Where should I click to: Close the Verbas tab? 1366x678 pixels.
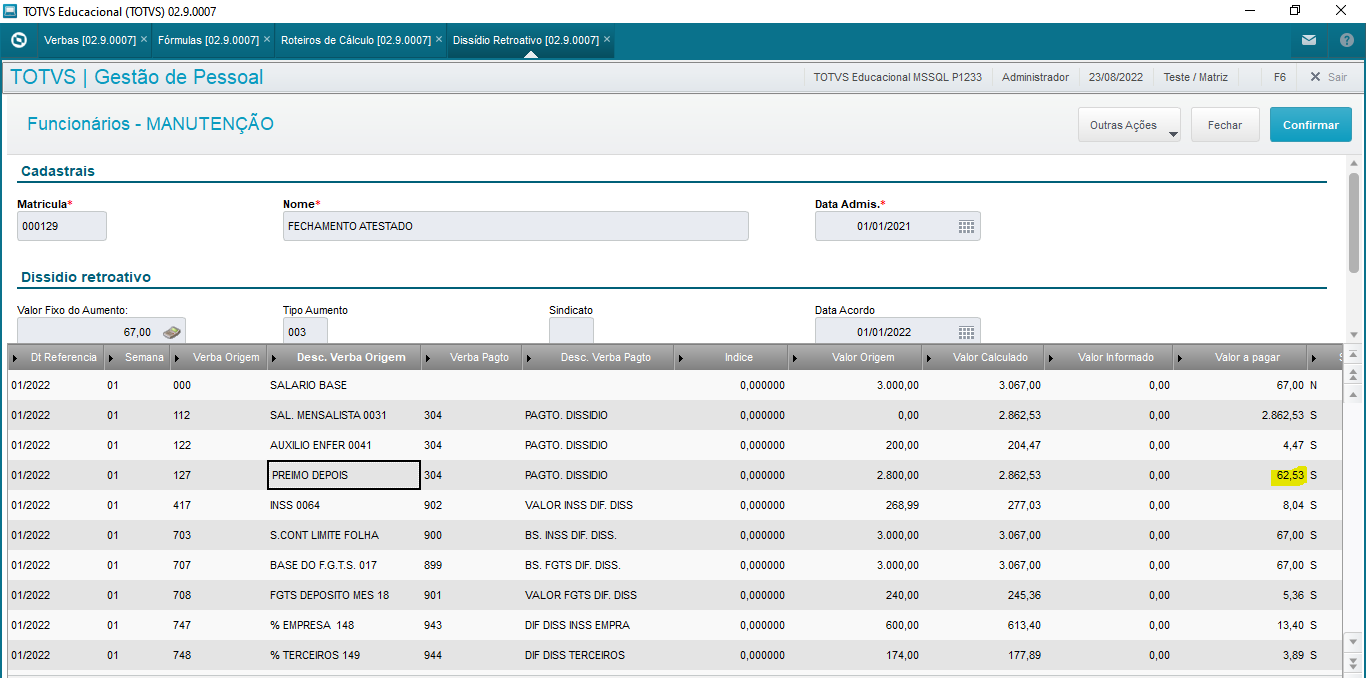[144, 40]
